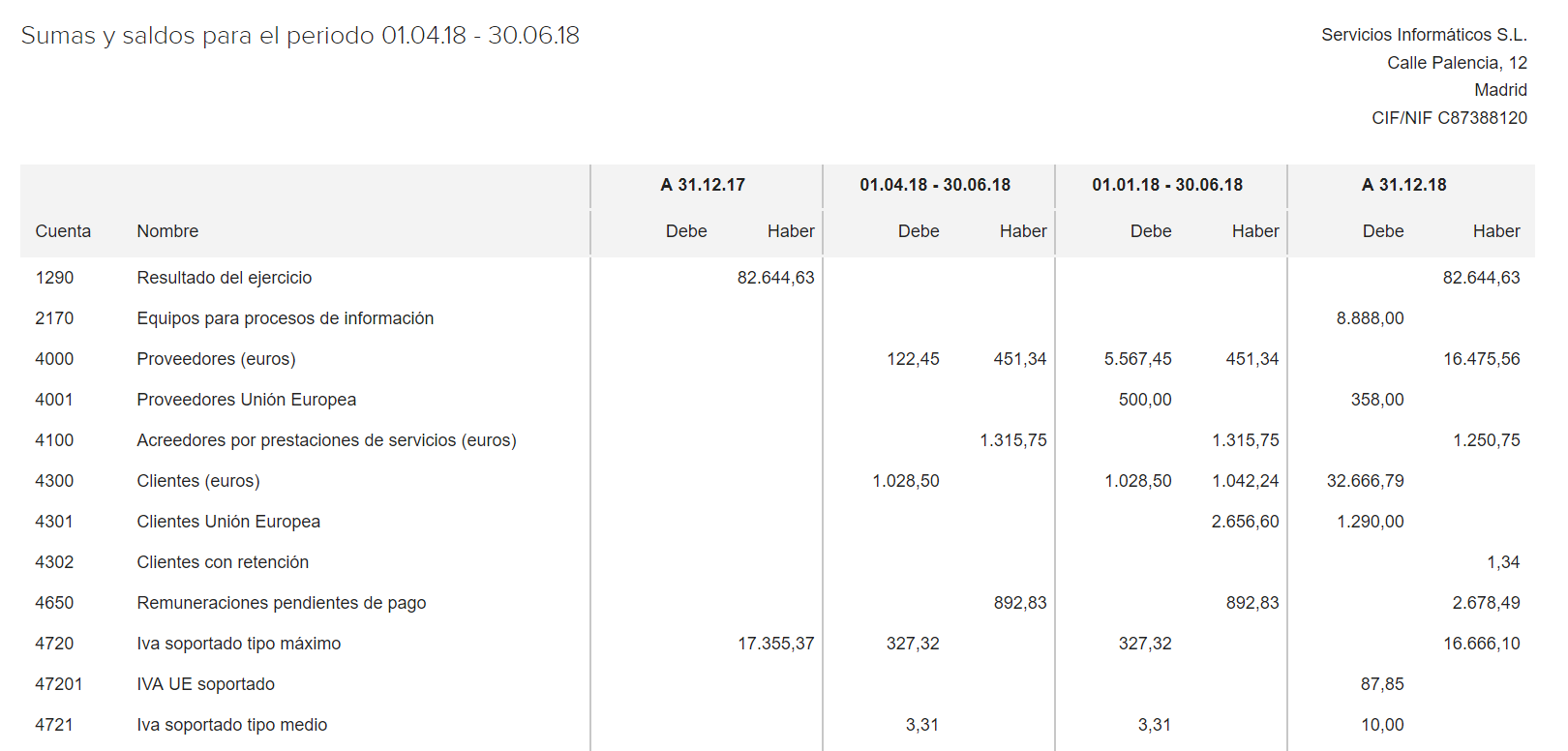Click the 500,00 value in the 4001 row
1568x751 pixels.
click(1145, 400)
